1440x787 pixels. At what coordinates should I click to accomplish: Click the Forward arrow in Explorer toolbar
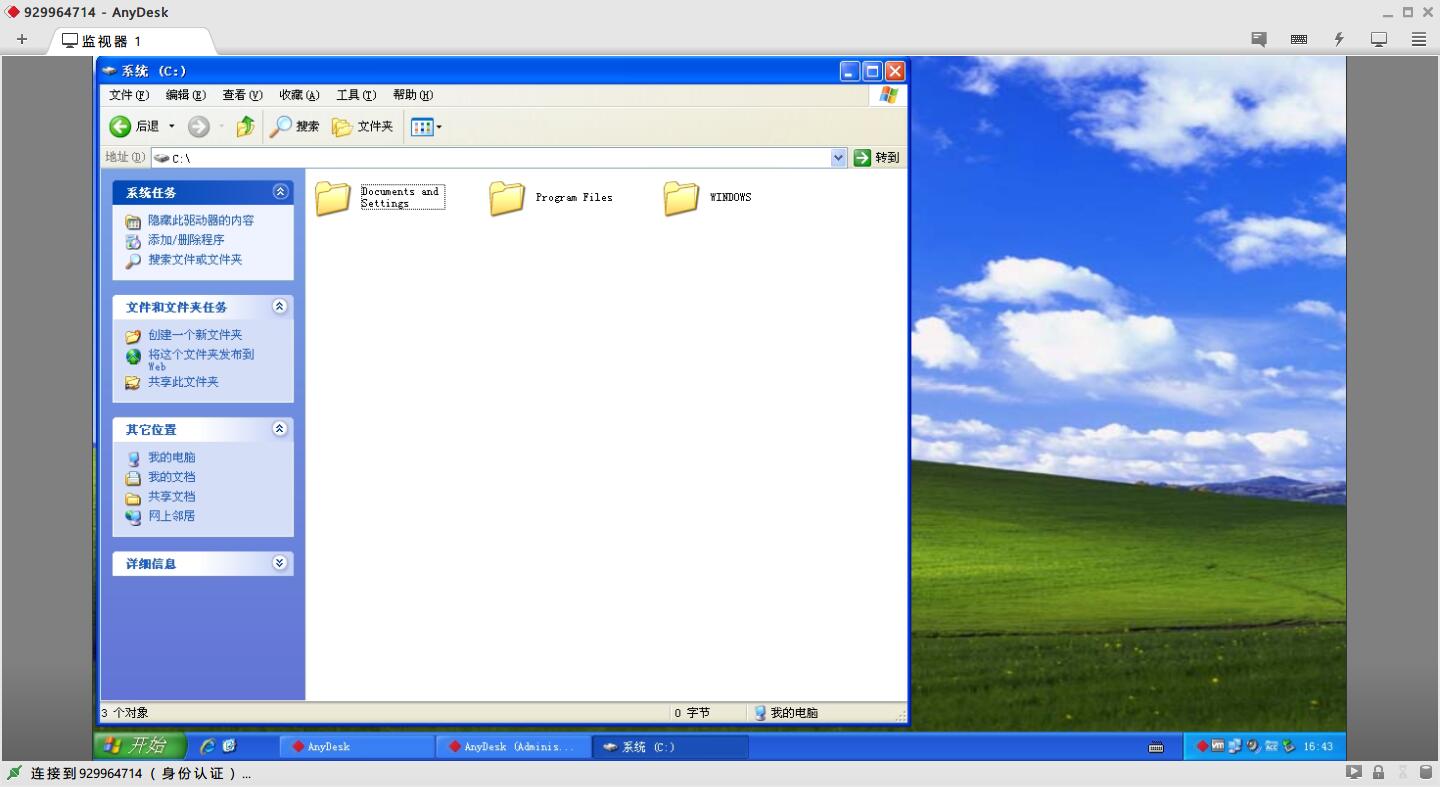(199, 126)
